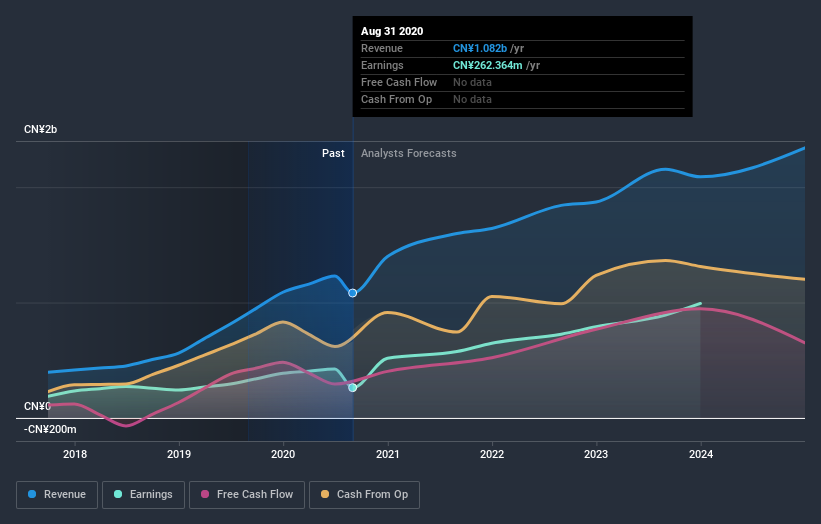
Task: Click the CN¥262.364m earnings value
Action: click(x=487, y=65)
